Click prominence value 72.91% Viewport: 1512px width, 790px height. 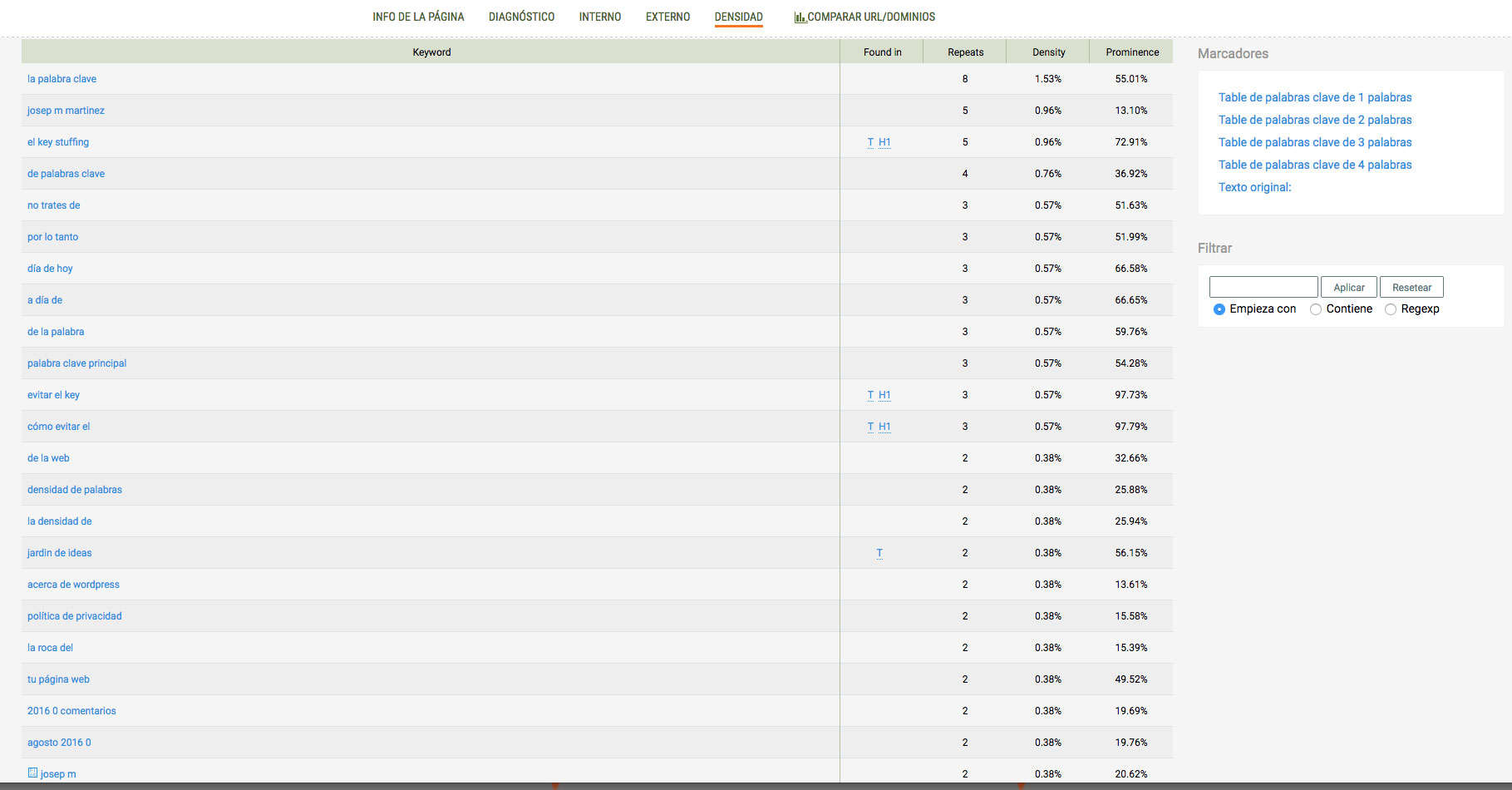(x=1131, y=142)
